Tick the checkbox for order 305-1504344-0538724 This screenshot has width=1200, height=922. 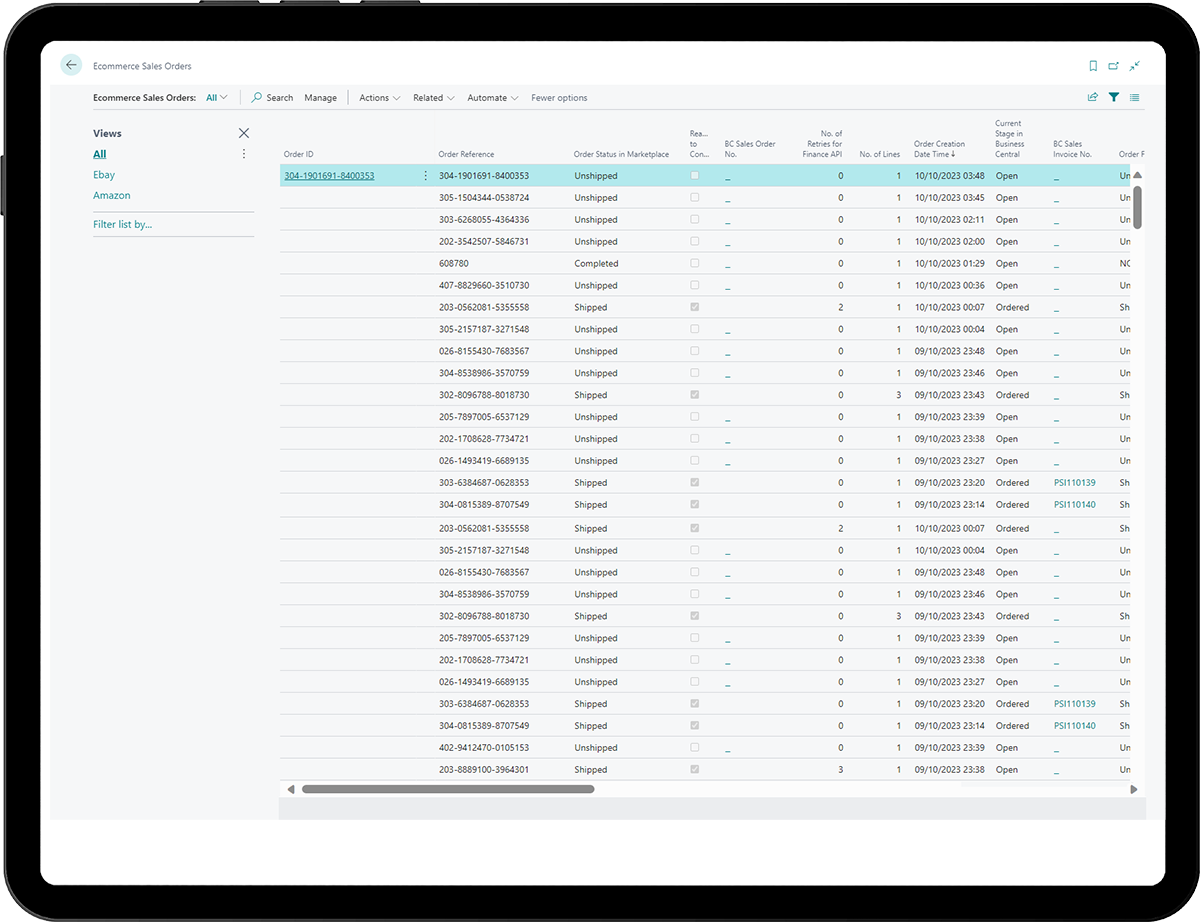tap(695, 197)
